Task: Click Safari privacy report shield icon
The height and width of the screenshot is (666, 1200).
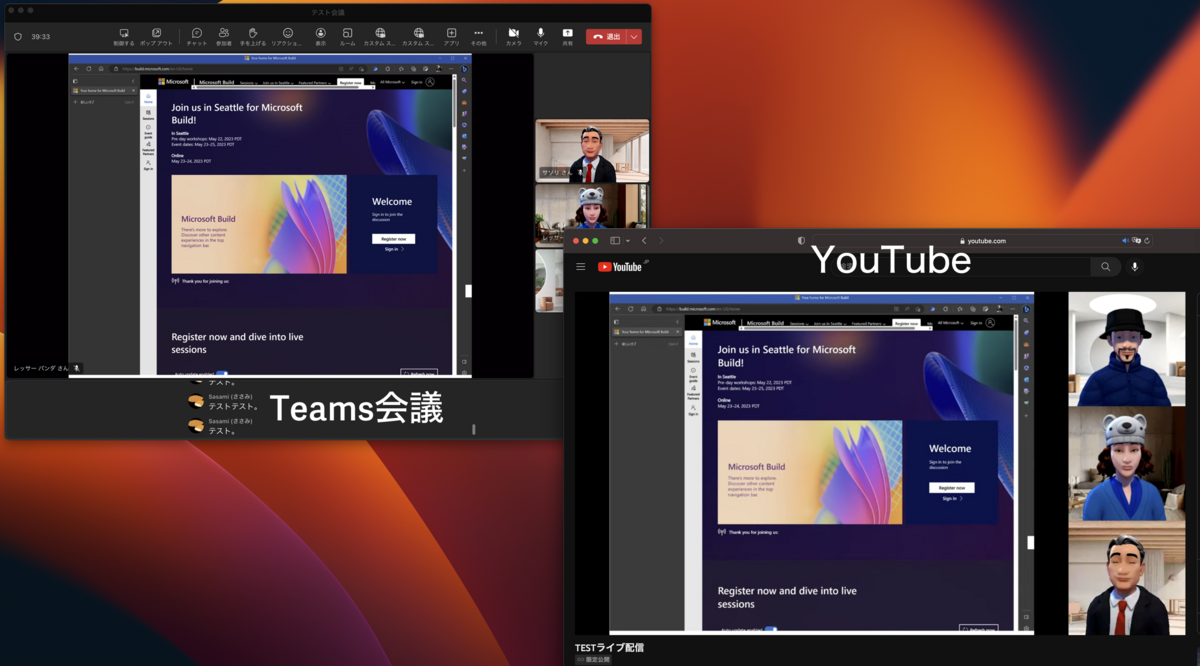Action: click(x=801, y=241)
